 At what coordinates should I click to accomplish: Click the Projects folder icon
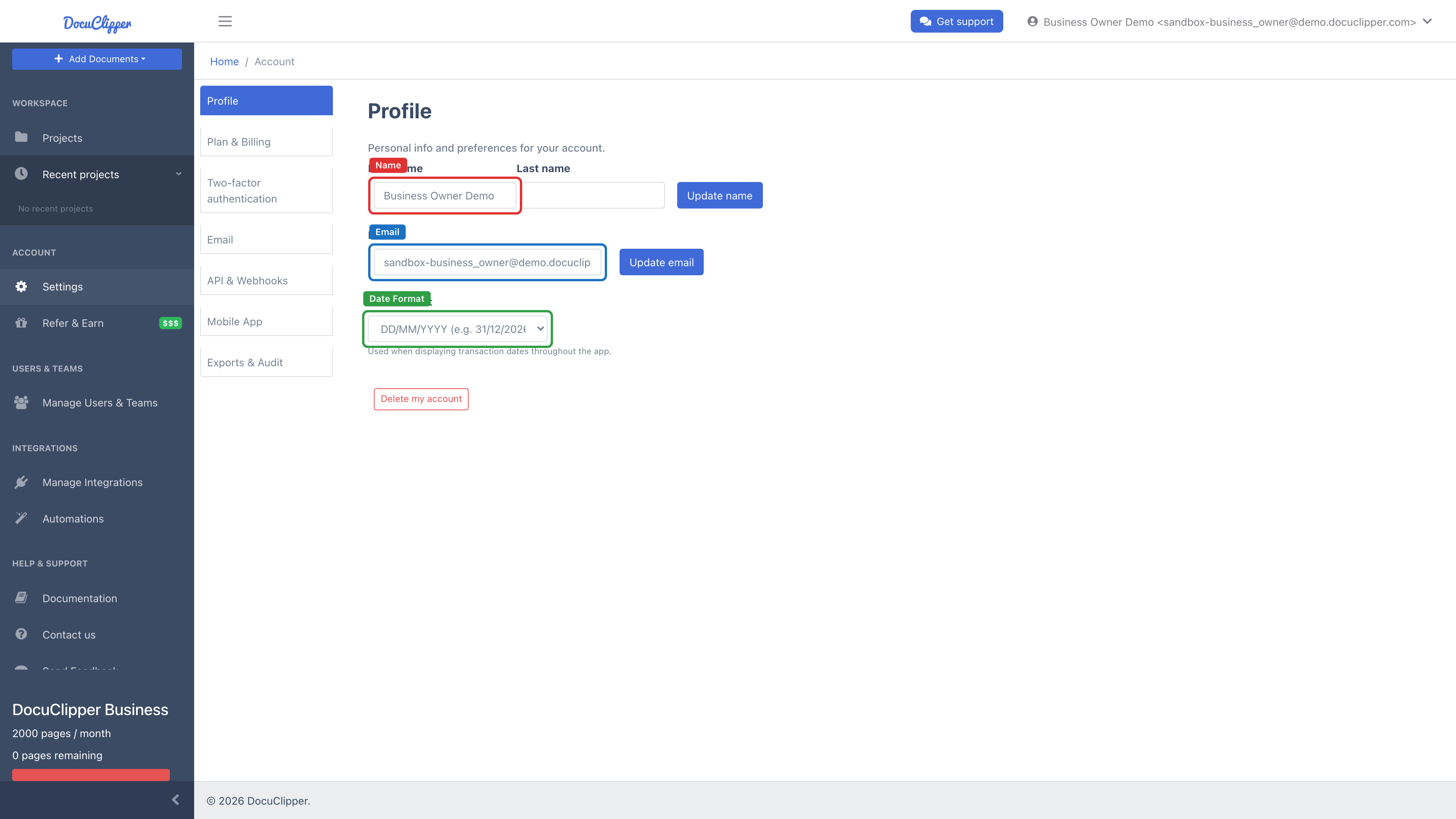point(22,137)
